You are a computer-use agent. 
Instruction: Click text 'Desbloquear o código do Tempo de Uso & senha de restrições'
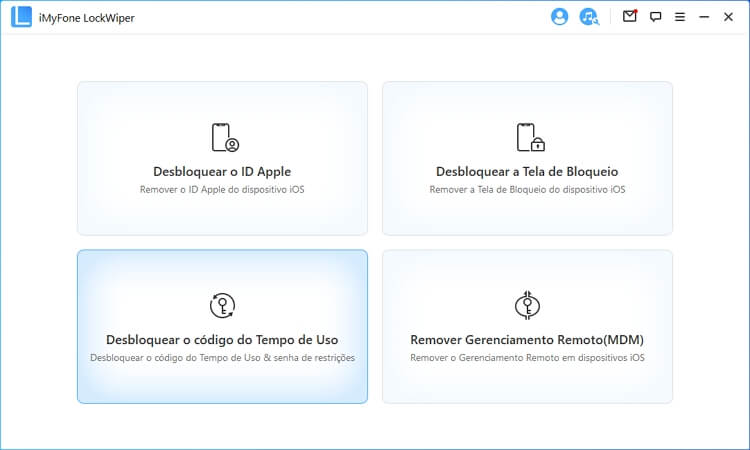(222, 358)
